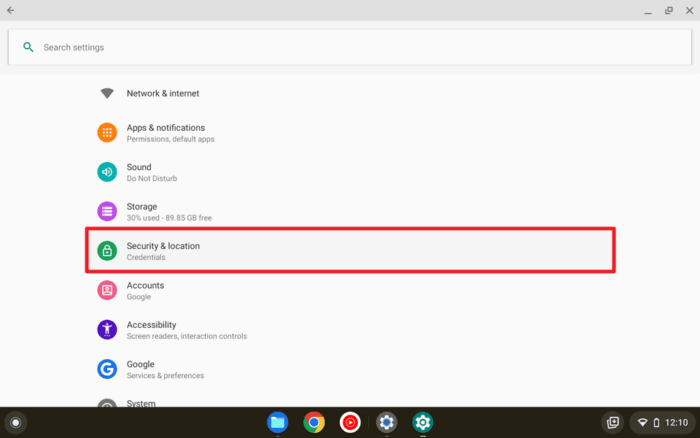This screenshot has height=438, width=700.
Task: Open Google Services & preferences
Action: pyautogui.click(x=350, y=369)
